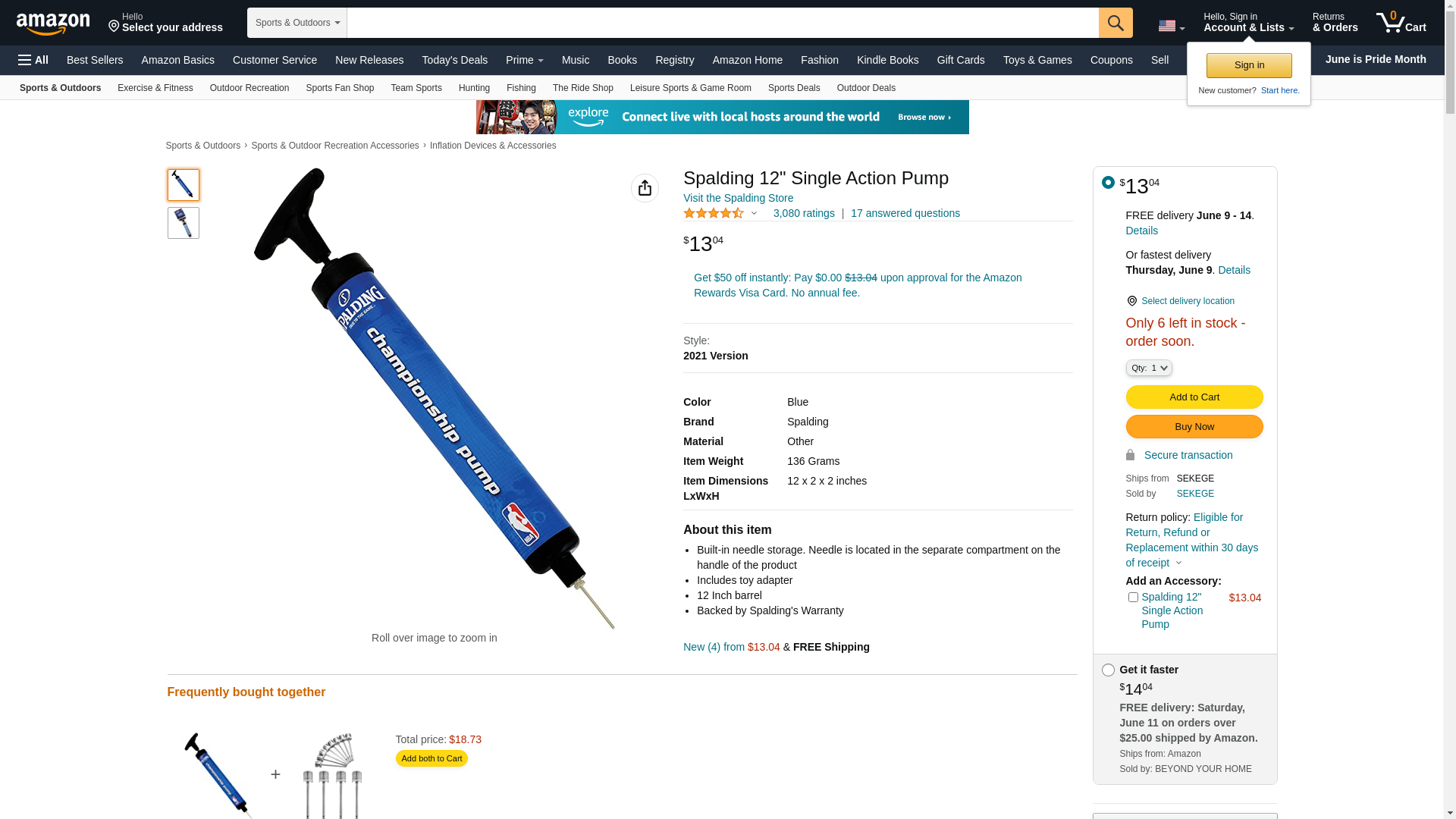Select the second product thumbnail image
The height and width of the screenshot is (819, 1456).
click(184, 223)
